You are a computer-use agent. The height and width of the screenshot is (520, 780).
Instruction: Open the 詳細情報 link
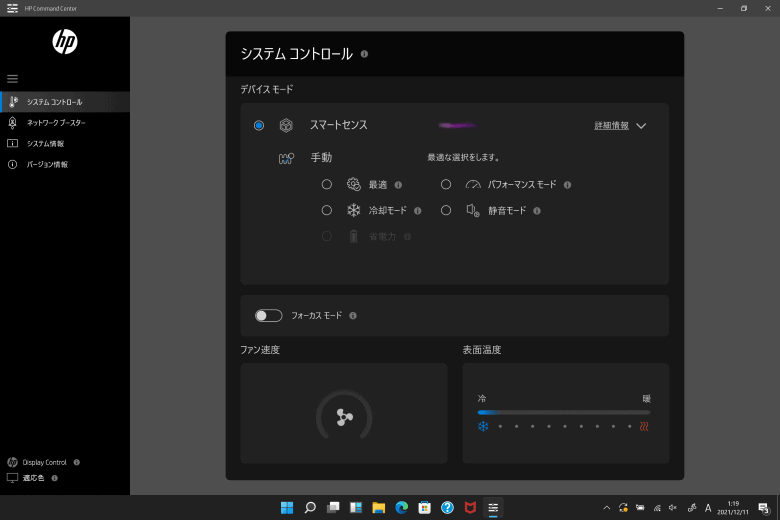pyautogui.click(x=611, y=126)
